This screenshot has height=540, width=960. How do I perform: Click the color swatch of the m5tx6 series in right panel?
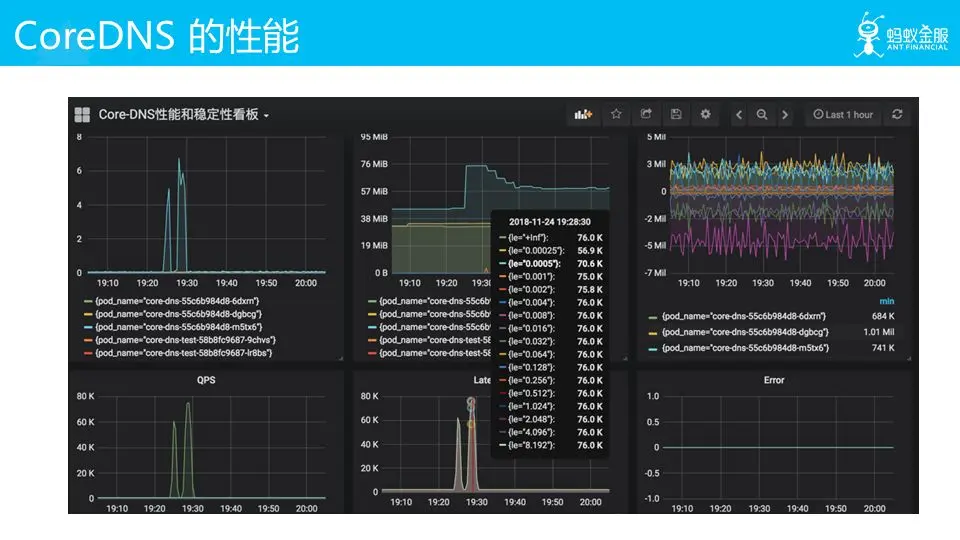click(x=653, y=348)
